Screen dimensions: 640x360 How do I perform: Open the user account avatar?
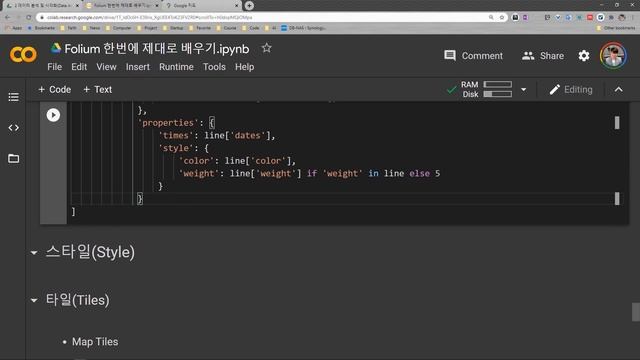tap(613, 56)
